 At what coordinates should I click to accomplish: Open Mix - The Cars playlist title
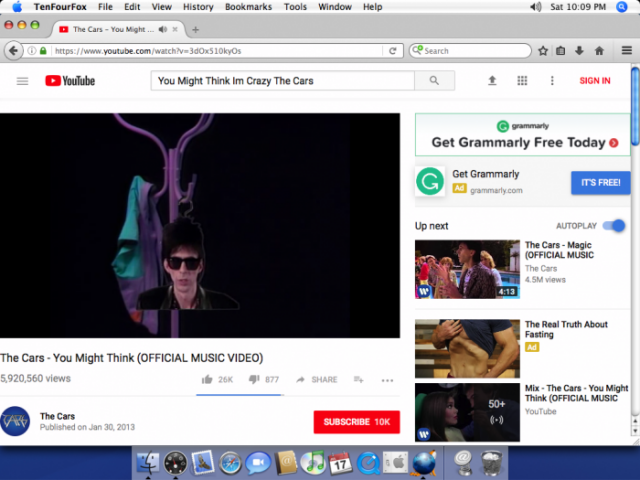(576, 393)
